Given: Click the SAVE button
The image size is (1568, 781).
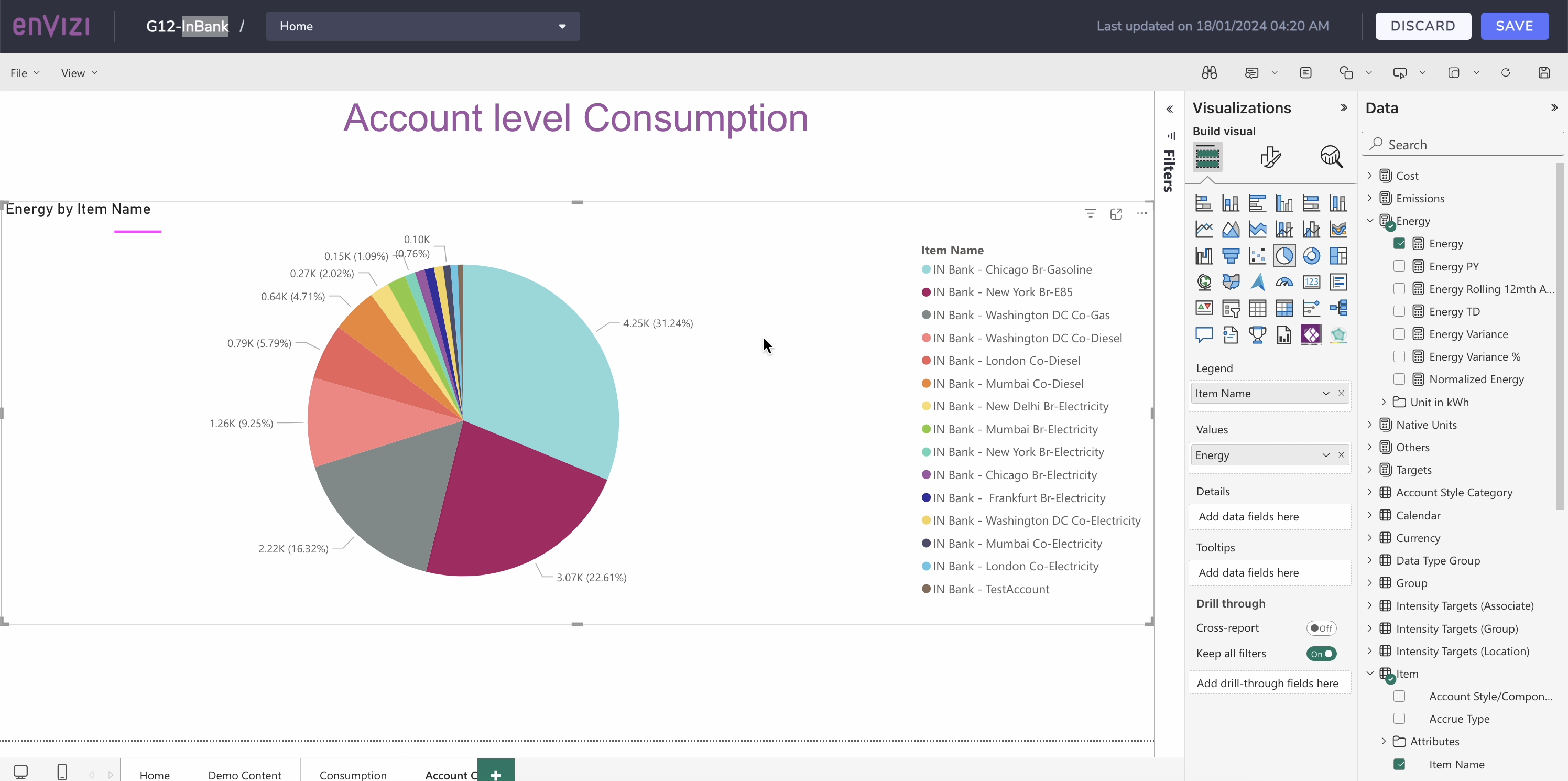Looking at the screenshot, I should (1515, 26).
